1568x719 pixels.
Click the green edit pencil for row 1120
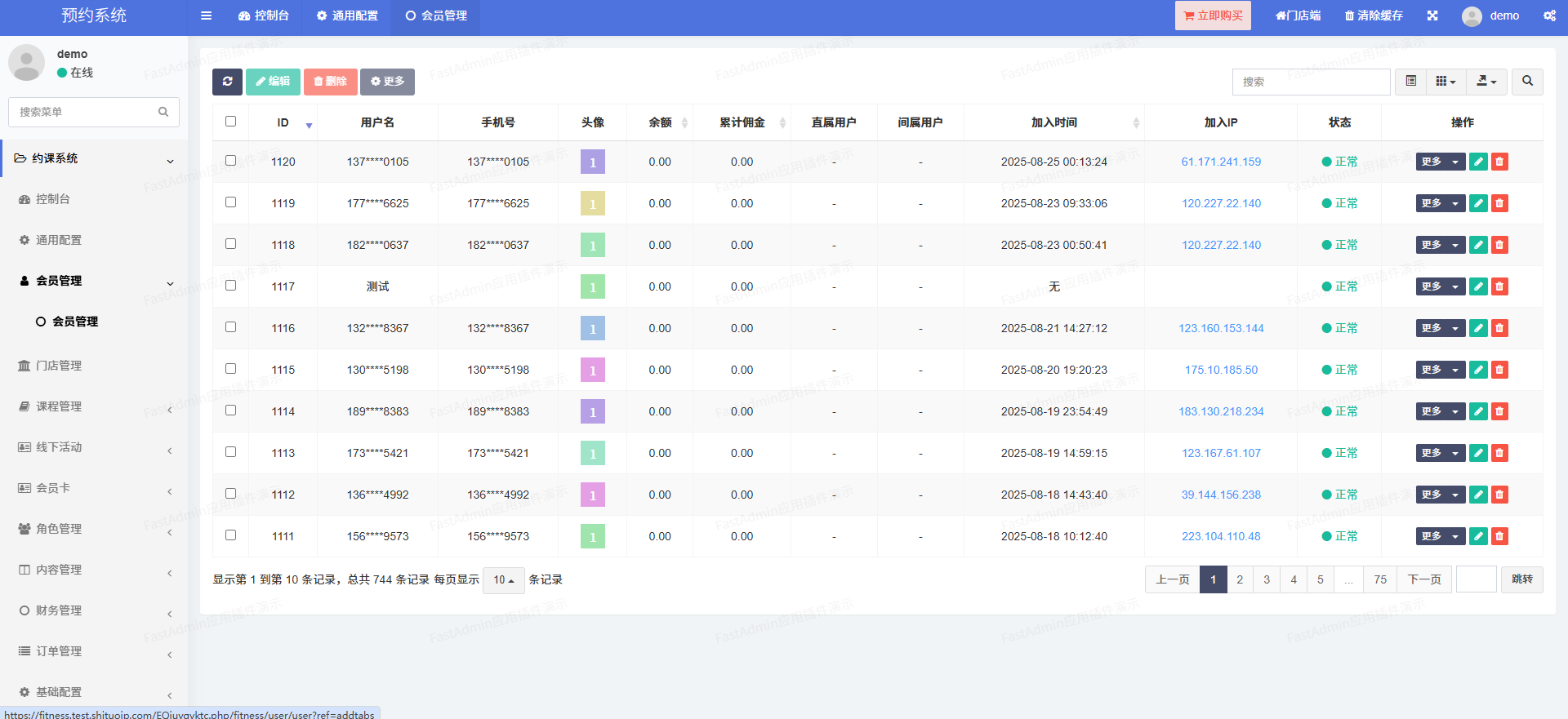[x=1478, y=162]
